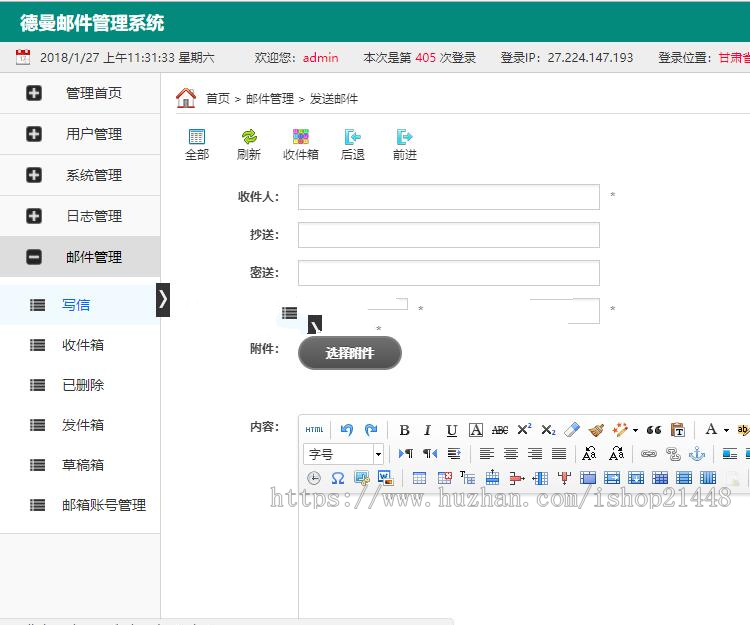755x625 pixels.
Task: Apply underline formatting
Action: (452, 430)
